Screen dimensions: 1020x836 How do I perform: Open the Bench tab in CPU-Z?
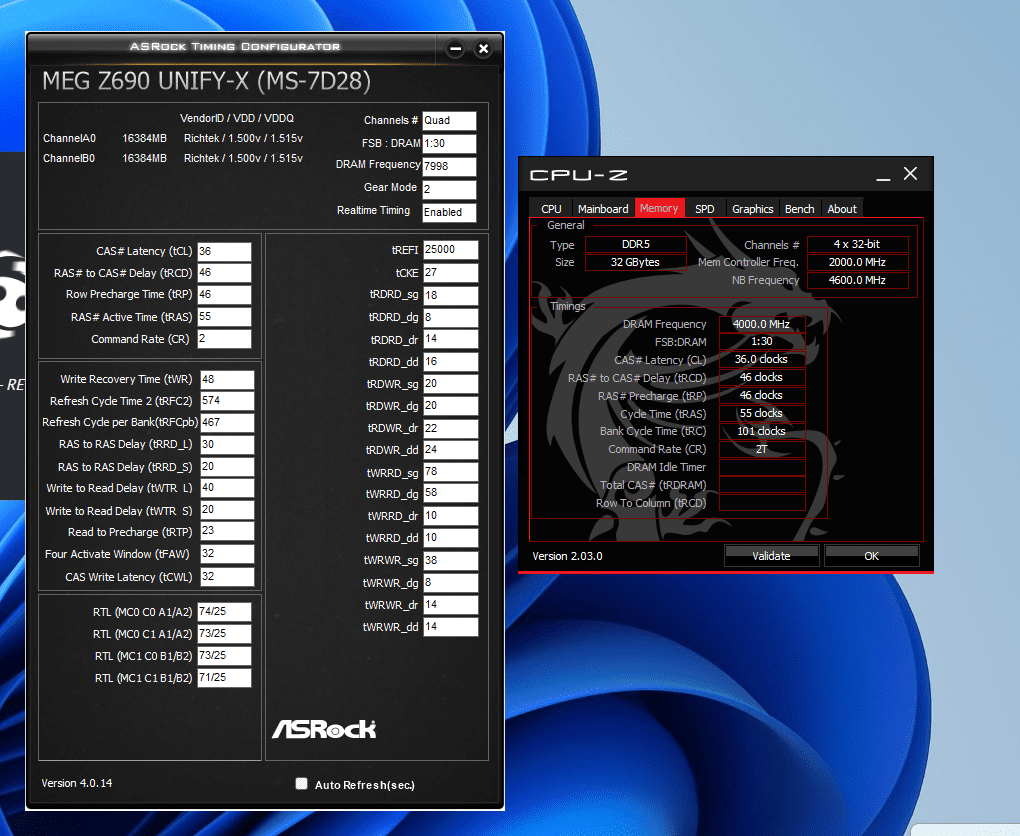799,209
